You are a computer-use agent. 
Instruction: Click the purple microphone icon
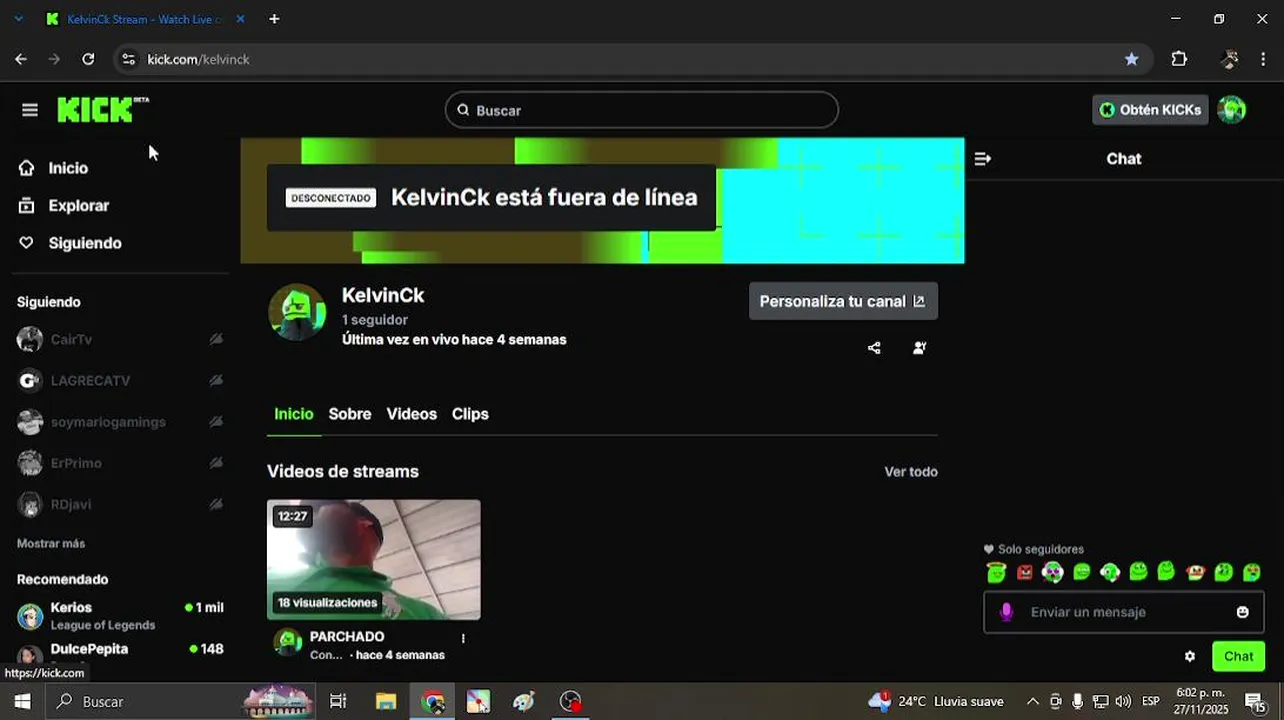tap(1007, 612)
